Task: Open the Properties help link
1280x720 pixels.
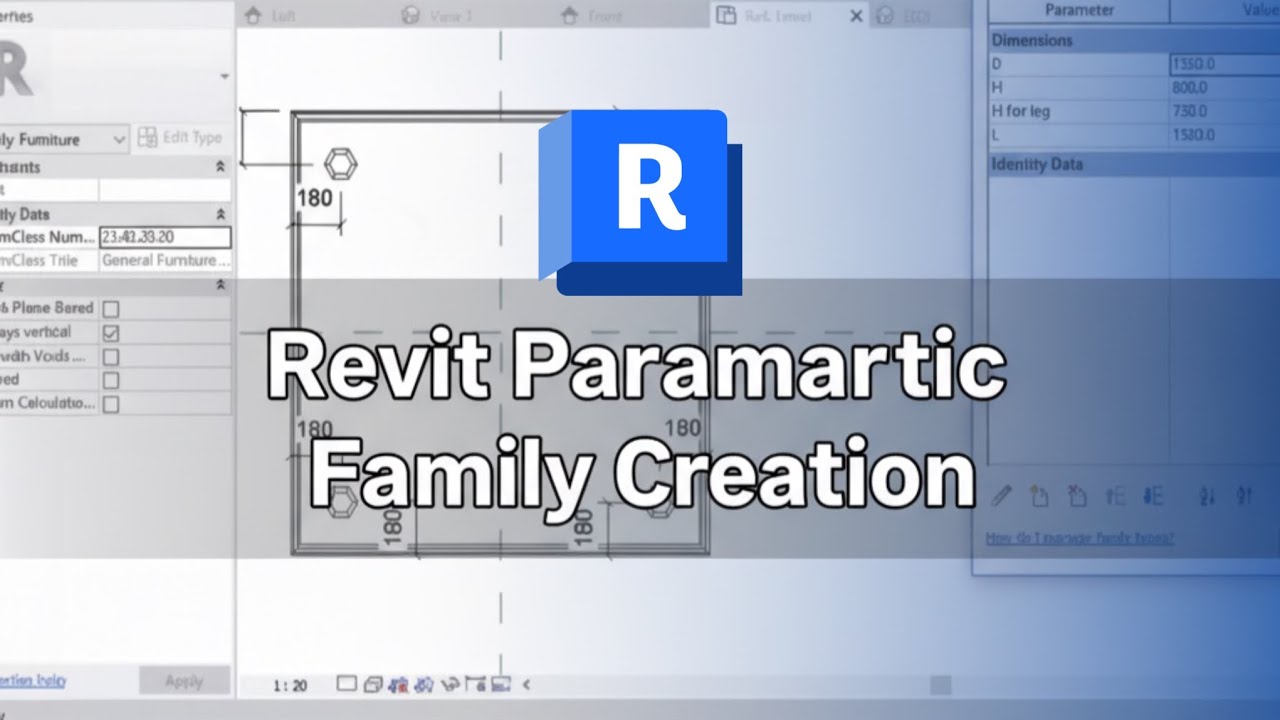Action: click(x=33, y=680)
